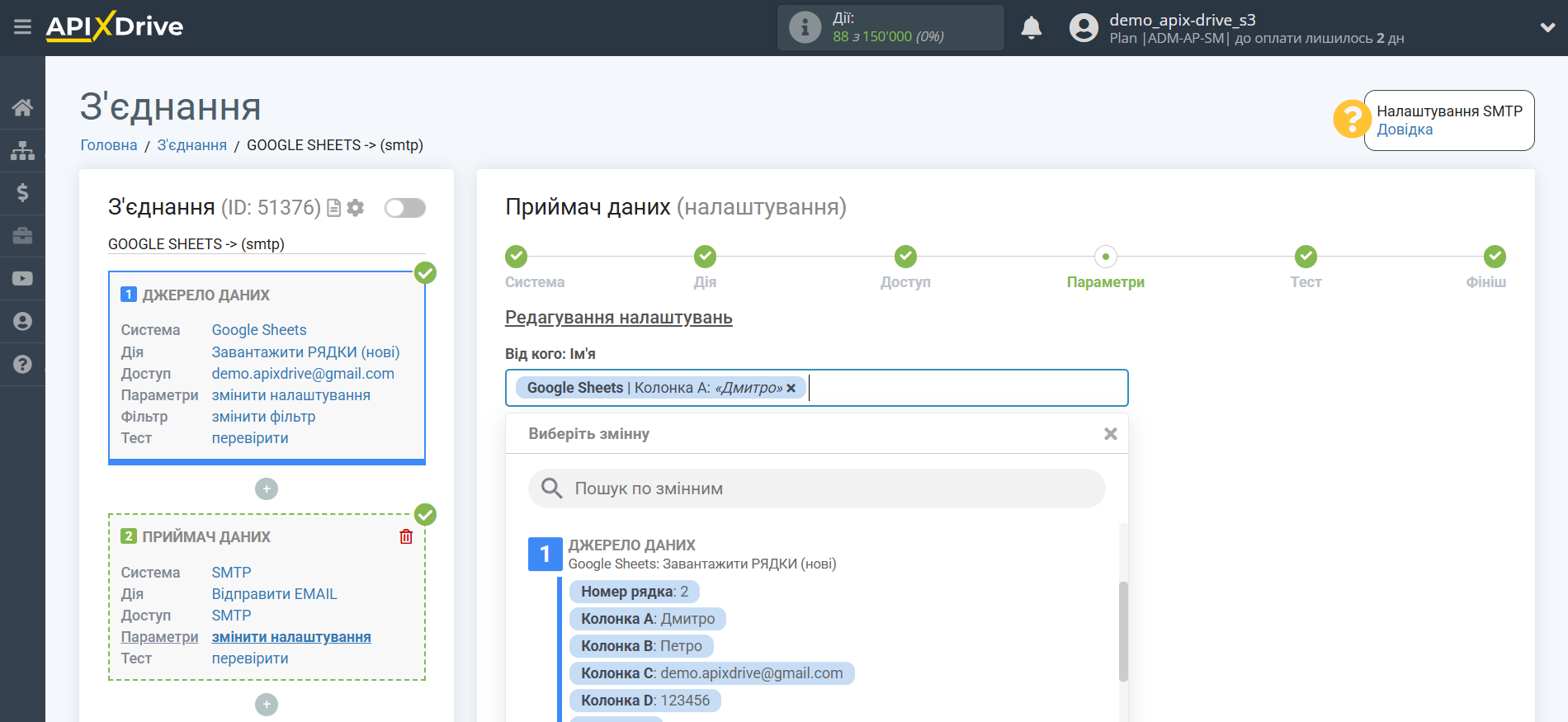Screen dimensions: 1568x722
Task: Go to З'єднання breadcrumb
Action: [x=191, y=145]
